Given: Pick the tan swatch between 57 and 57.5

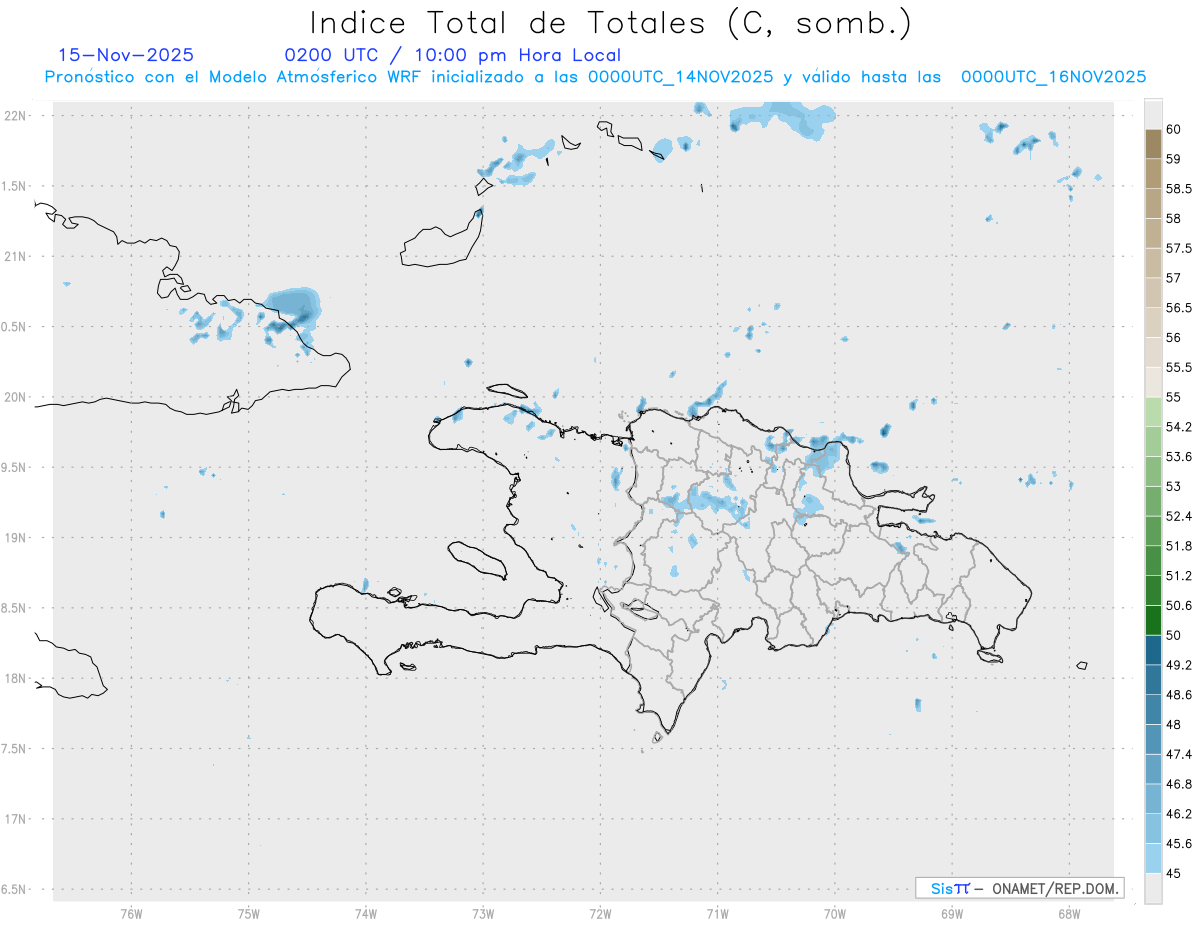Looking at the screenshot, I should 1153,263.
